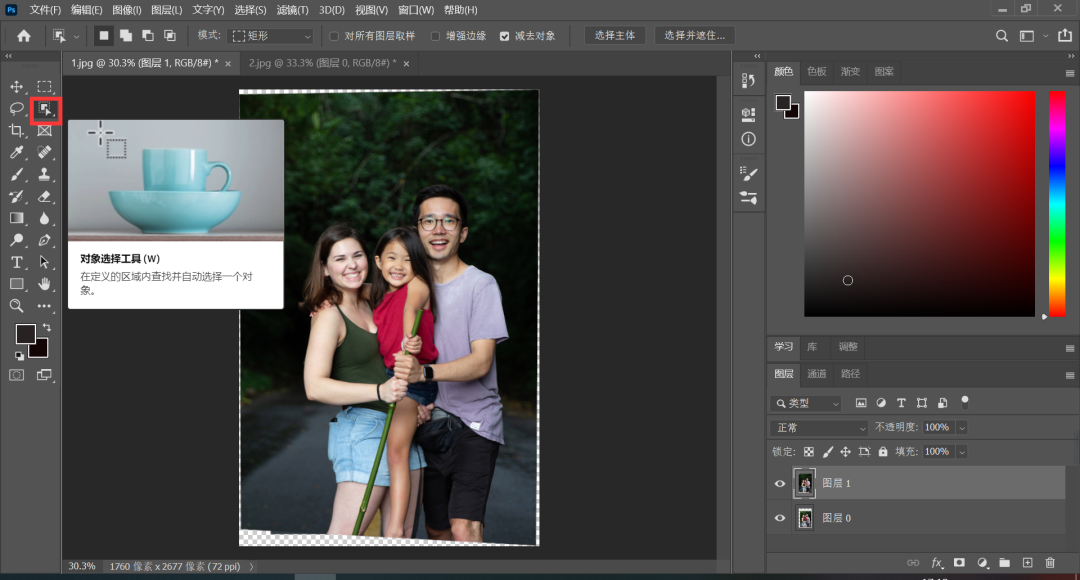
Task: Select the Lasso tool
Action: [x=17, y=109]
